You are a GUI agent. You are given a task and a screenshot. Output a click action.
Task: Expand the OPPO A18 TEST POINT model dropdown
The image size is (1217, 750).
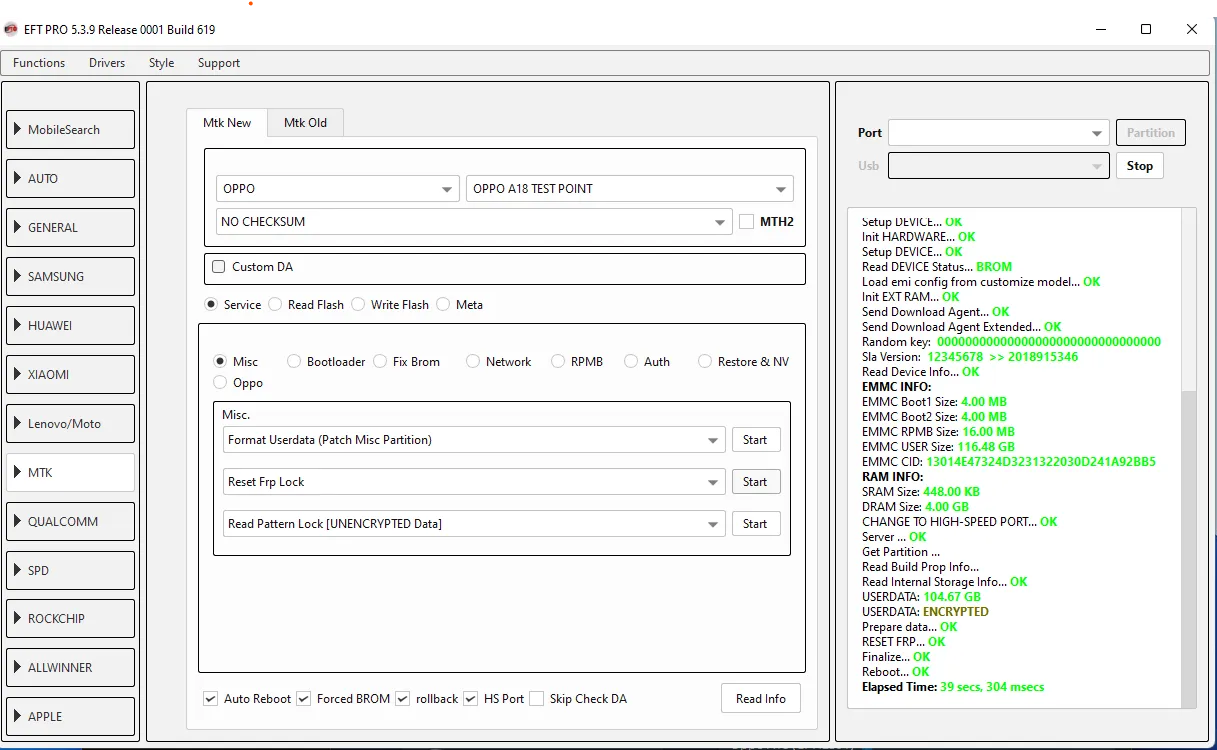tap(780, 189)
